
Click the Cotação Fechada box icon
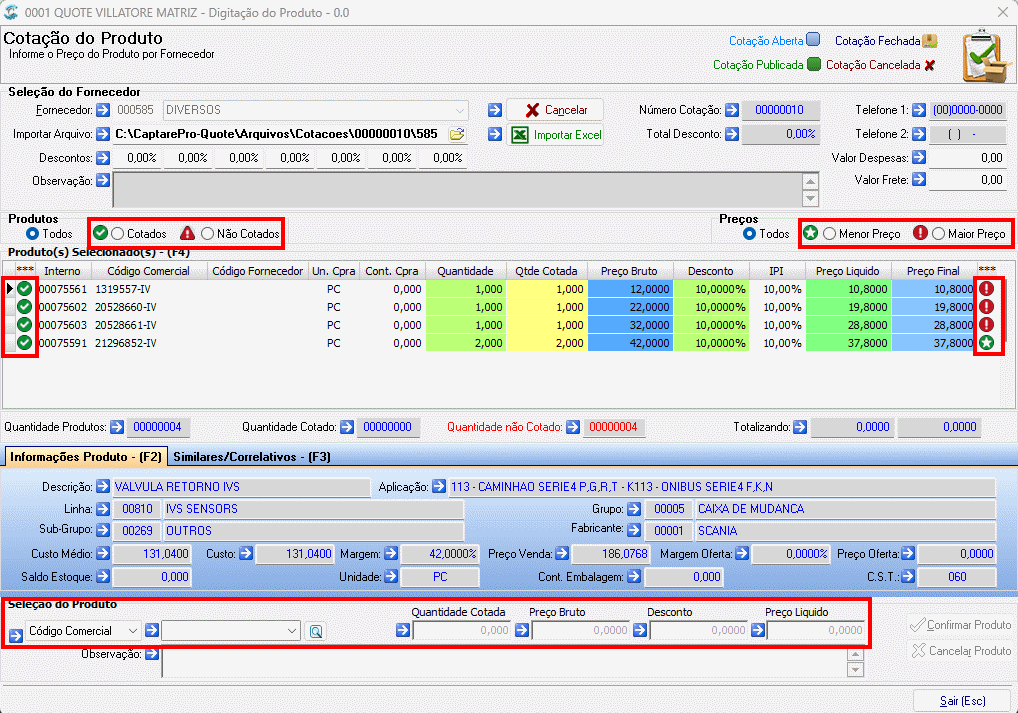(x=930, y=40)
